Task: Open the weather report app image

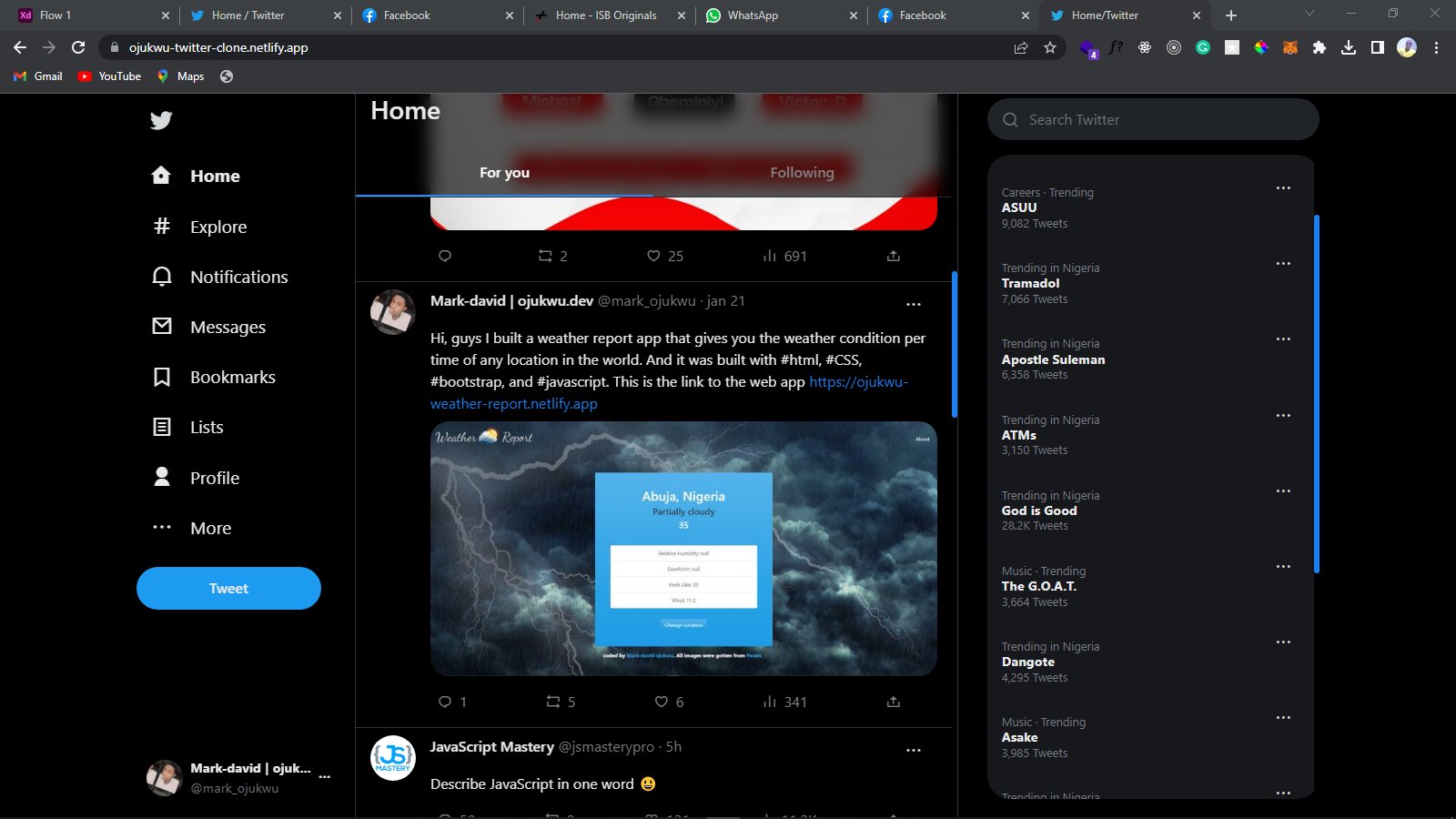Action: pos(683,549)
